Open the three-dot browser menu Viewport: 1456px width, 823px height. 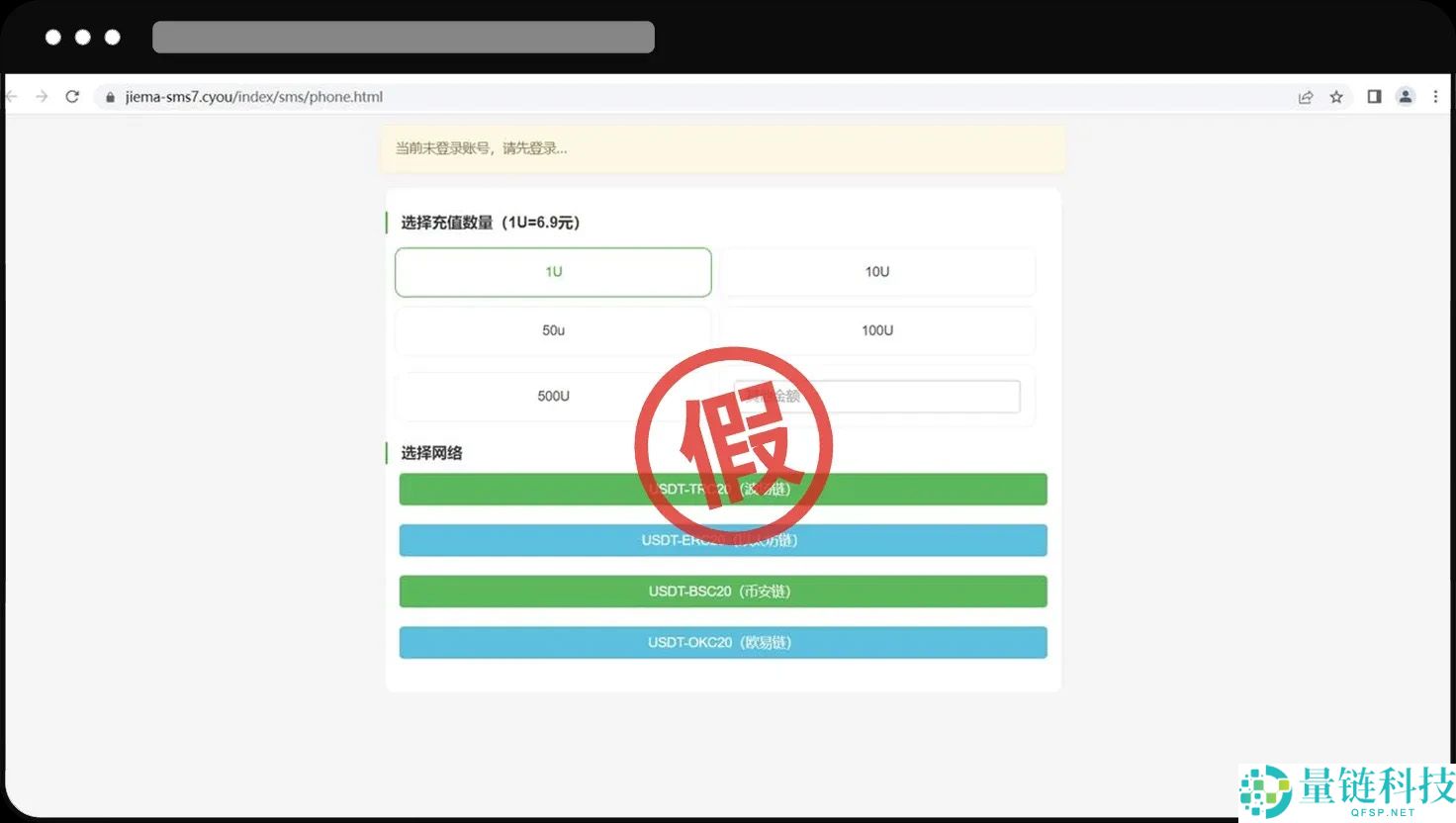(1435, 96)
